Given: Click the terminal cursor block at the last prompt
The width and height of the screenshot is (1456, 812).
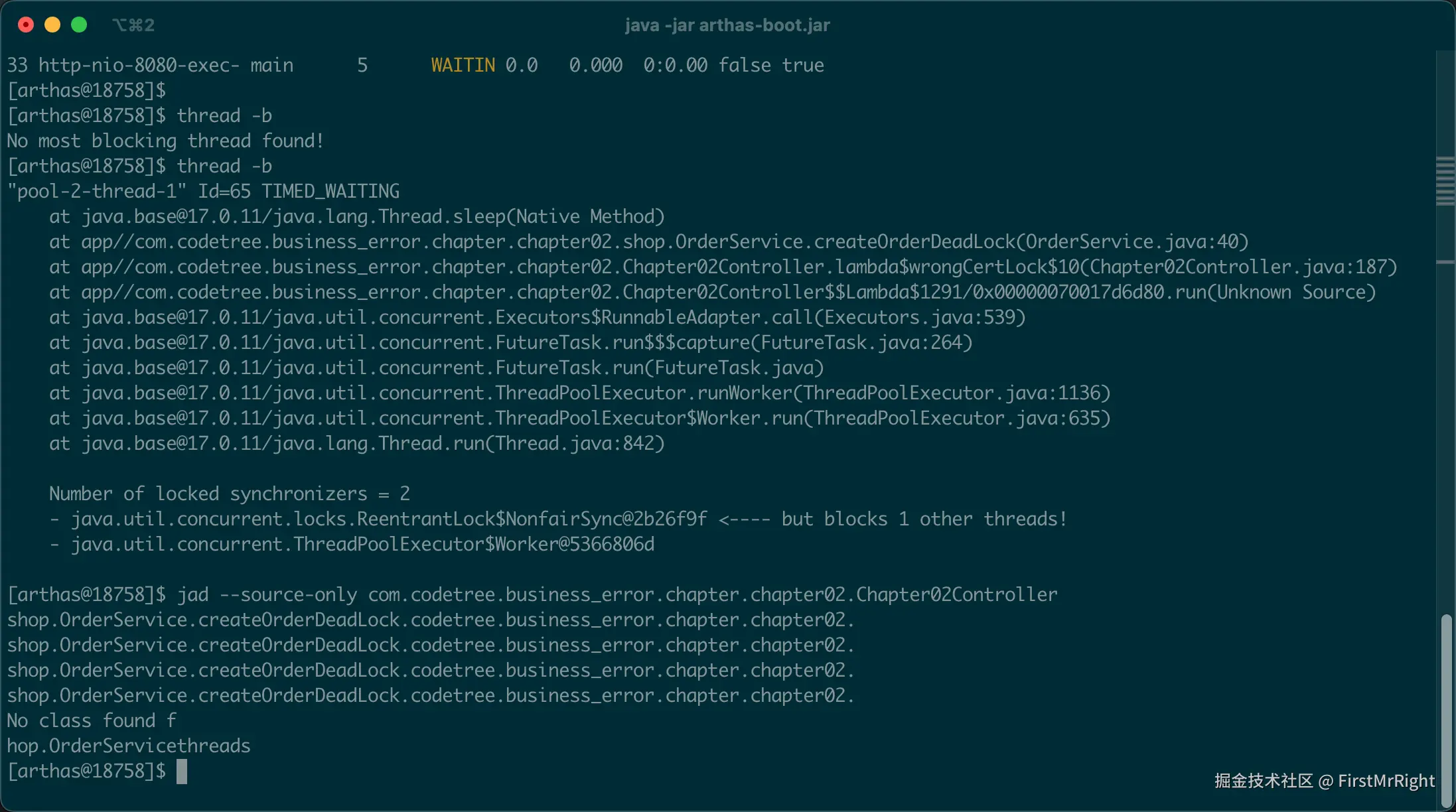Looking at the screenshot, I should click(182, 772).
